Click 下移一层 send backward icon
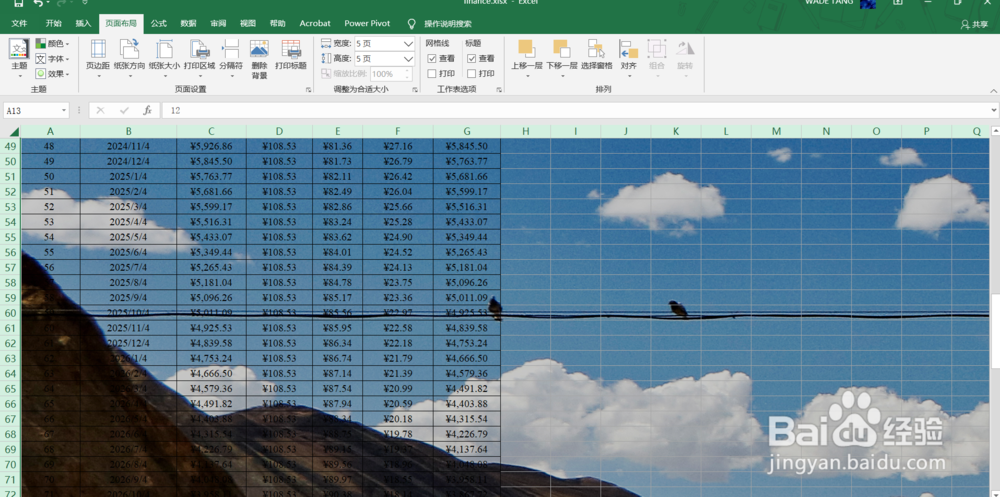1000x497 pixels. click(x=561, y=50)
